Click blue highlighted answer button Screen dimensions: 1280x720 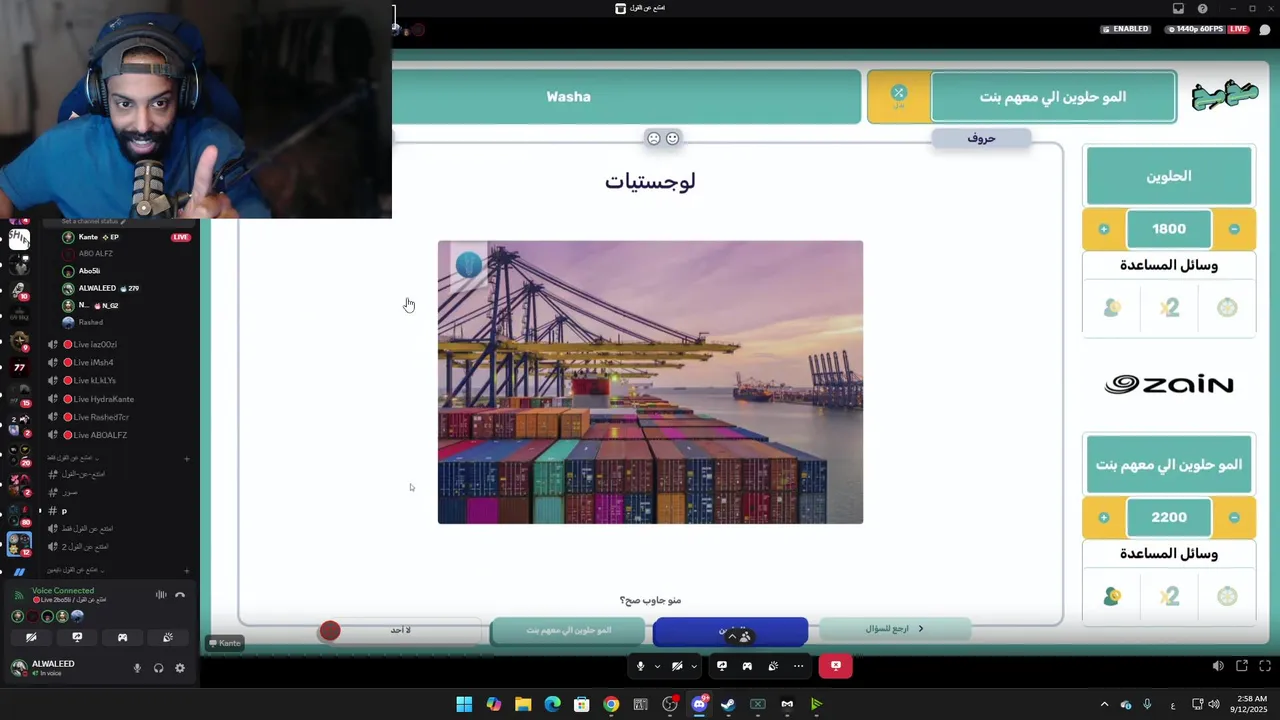pyautogui.click(x=730, y=631)
